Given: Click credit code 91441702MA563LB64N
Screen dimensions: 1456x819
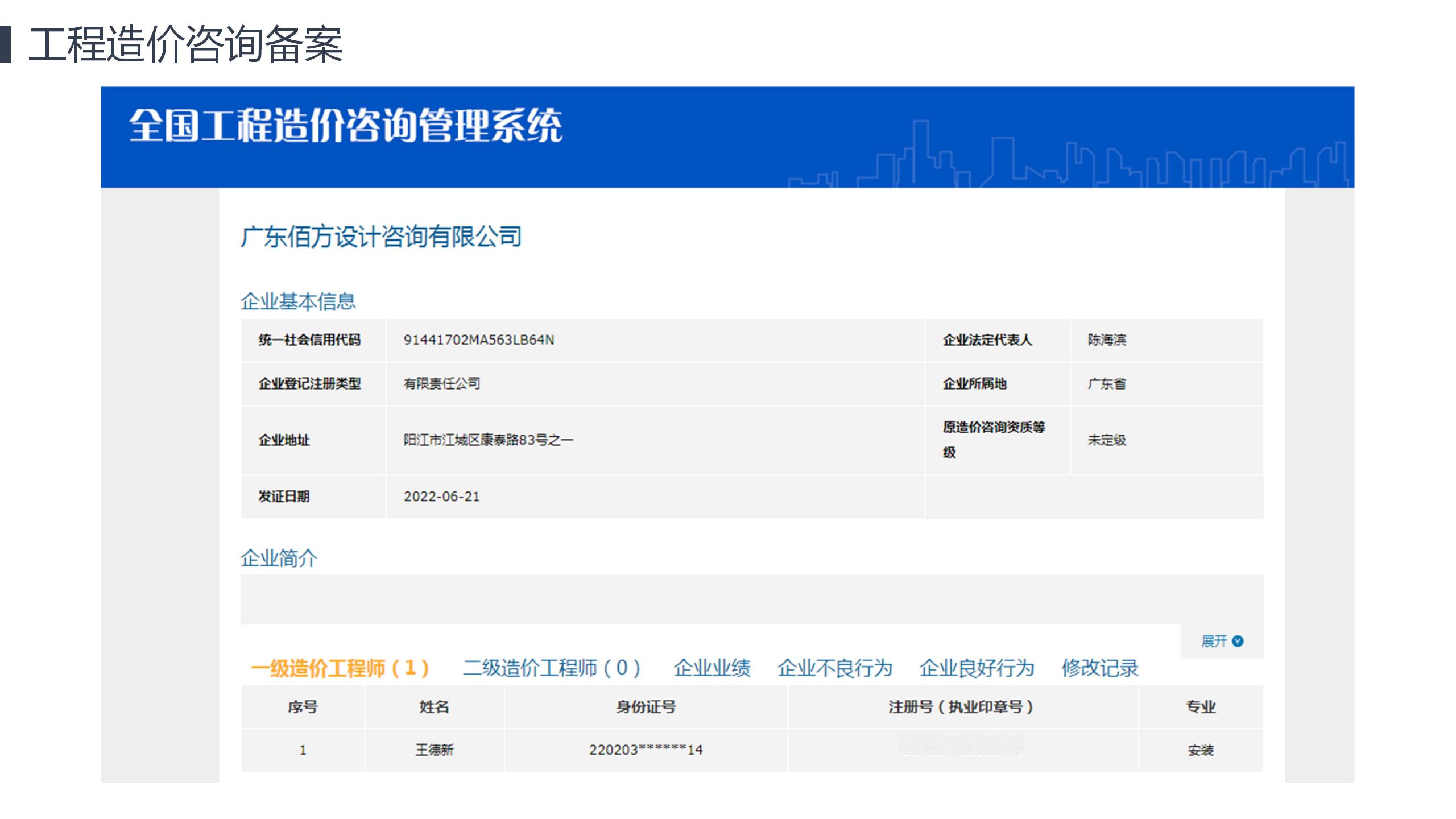Looking at the screenshot, I should coord(479,340).
